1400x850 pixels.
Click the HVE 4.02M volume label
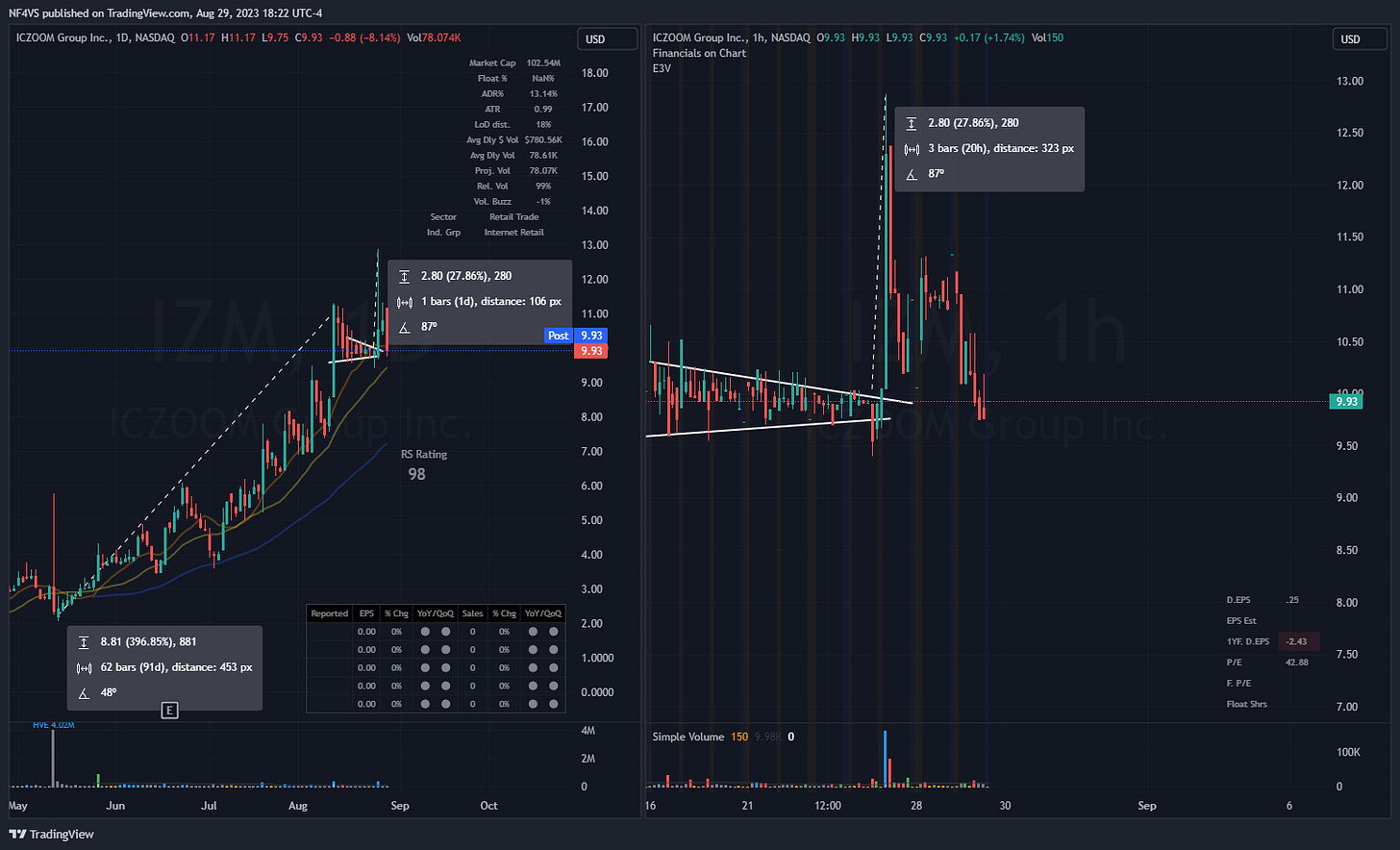54,725
